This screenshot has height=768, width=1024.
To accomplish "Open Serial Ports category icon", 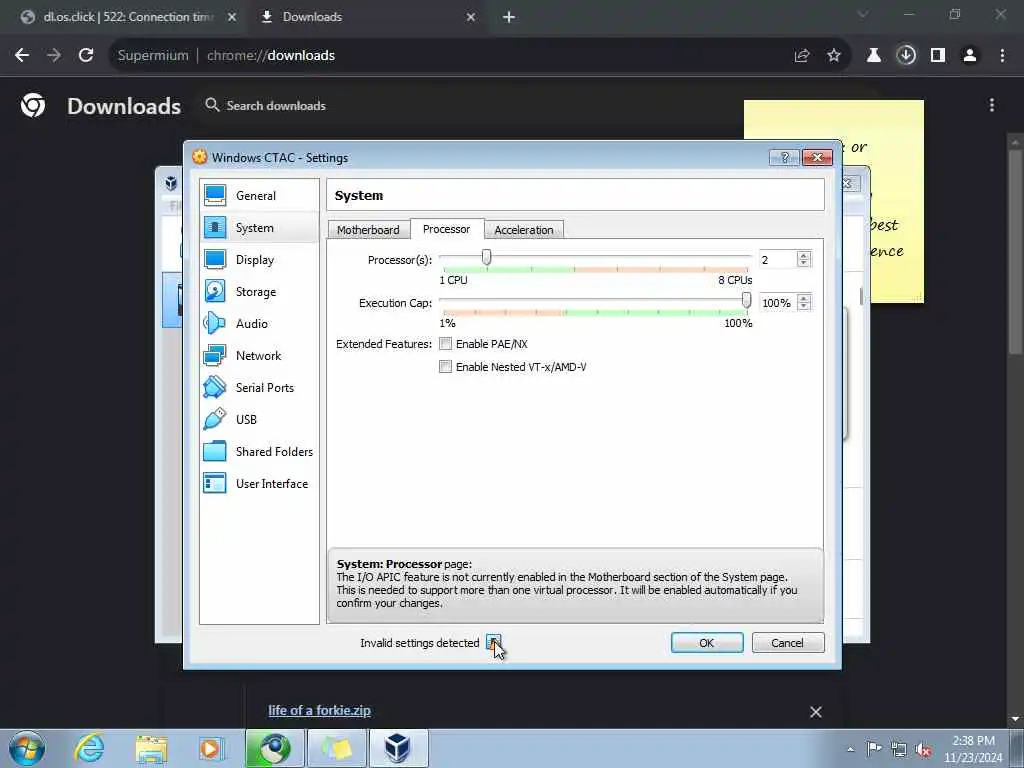I will (215, 387).
